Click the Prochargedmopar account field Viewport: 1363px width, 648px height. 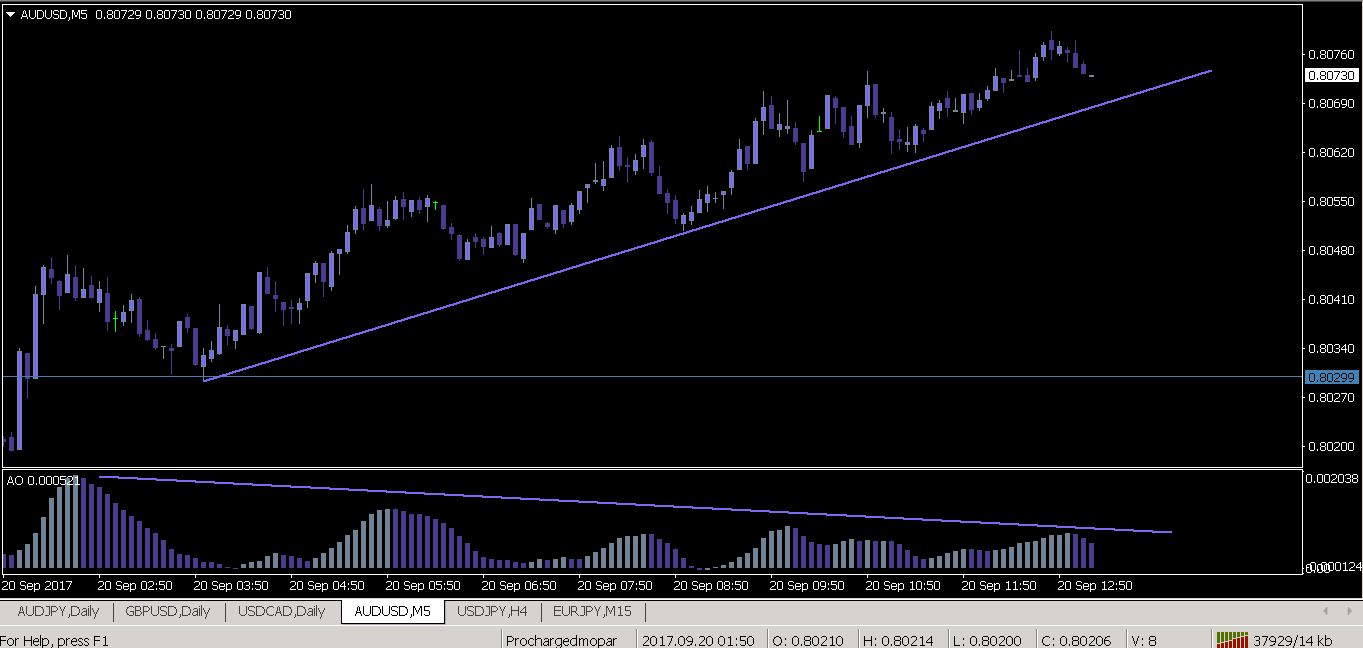point(563,639)
